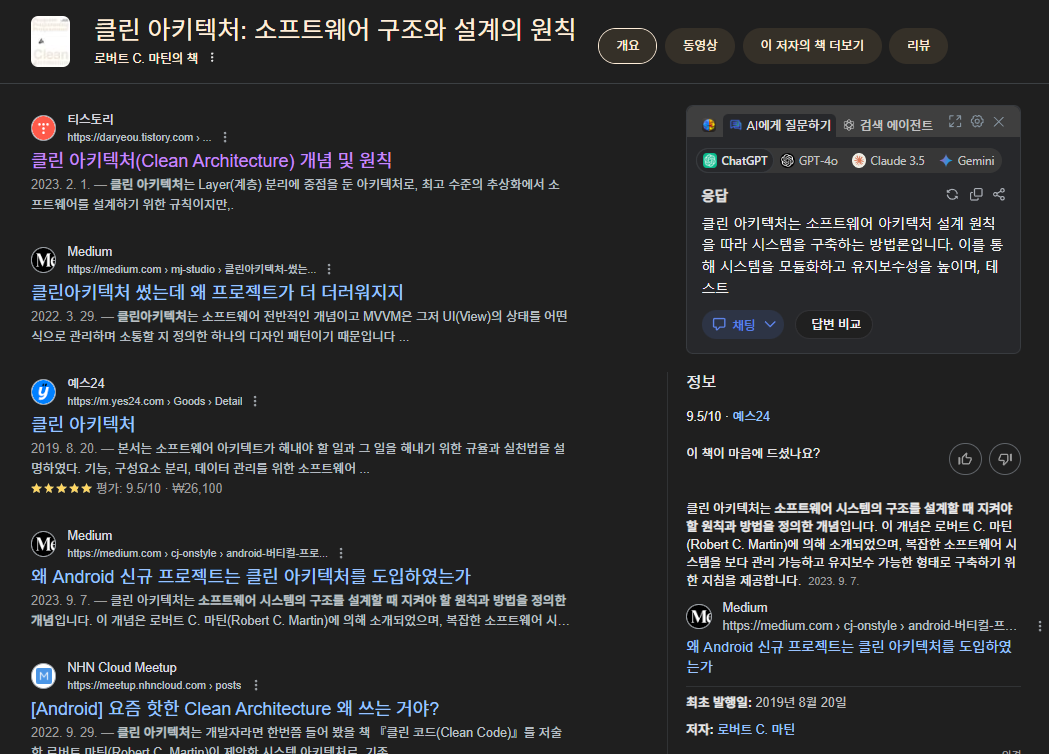Click the https://m.yes24.com › Goods › Detail breadcrumb
Viewport: 1049px width, 754px height.
coord(155,401)
